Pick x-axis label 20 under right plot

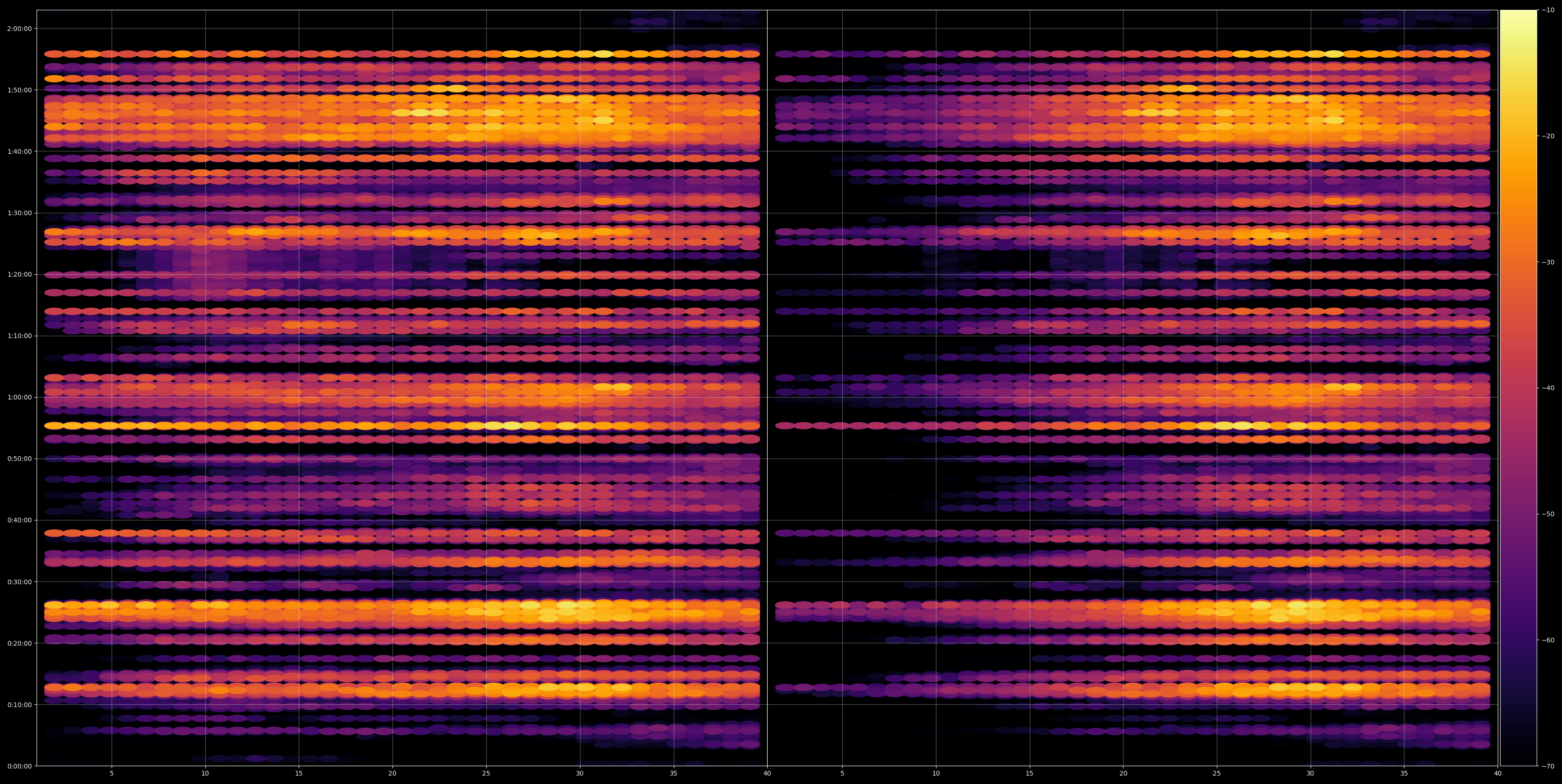1123,774
